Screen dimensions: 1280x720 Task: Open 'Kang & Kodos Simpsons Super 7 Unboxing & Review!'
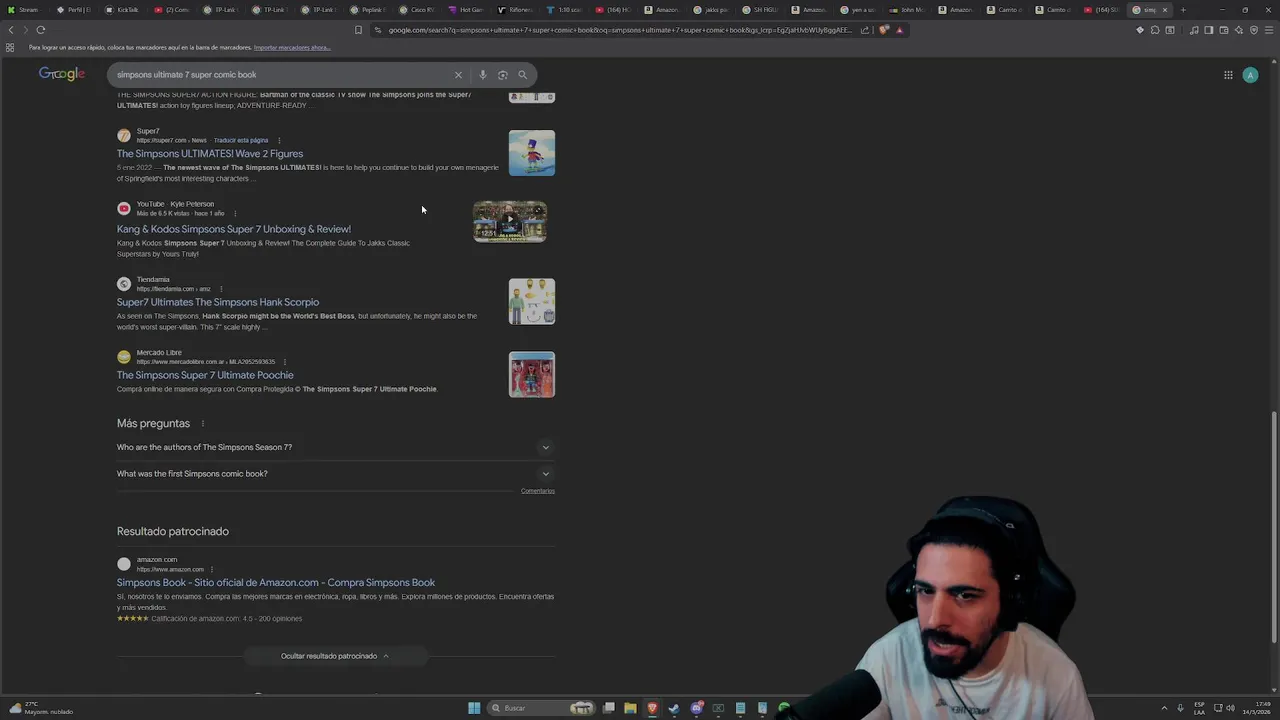click(x=234, y=229)
